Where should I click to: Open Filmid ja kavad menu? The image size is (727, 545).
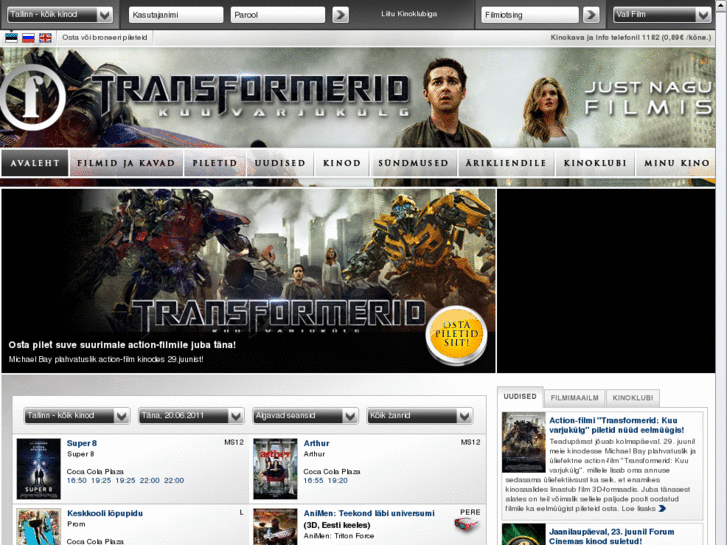126,163
